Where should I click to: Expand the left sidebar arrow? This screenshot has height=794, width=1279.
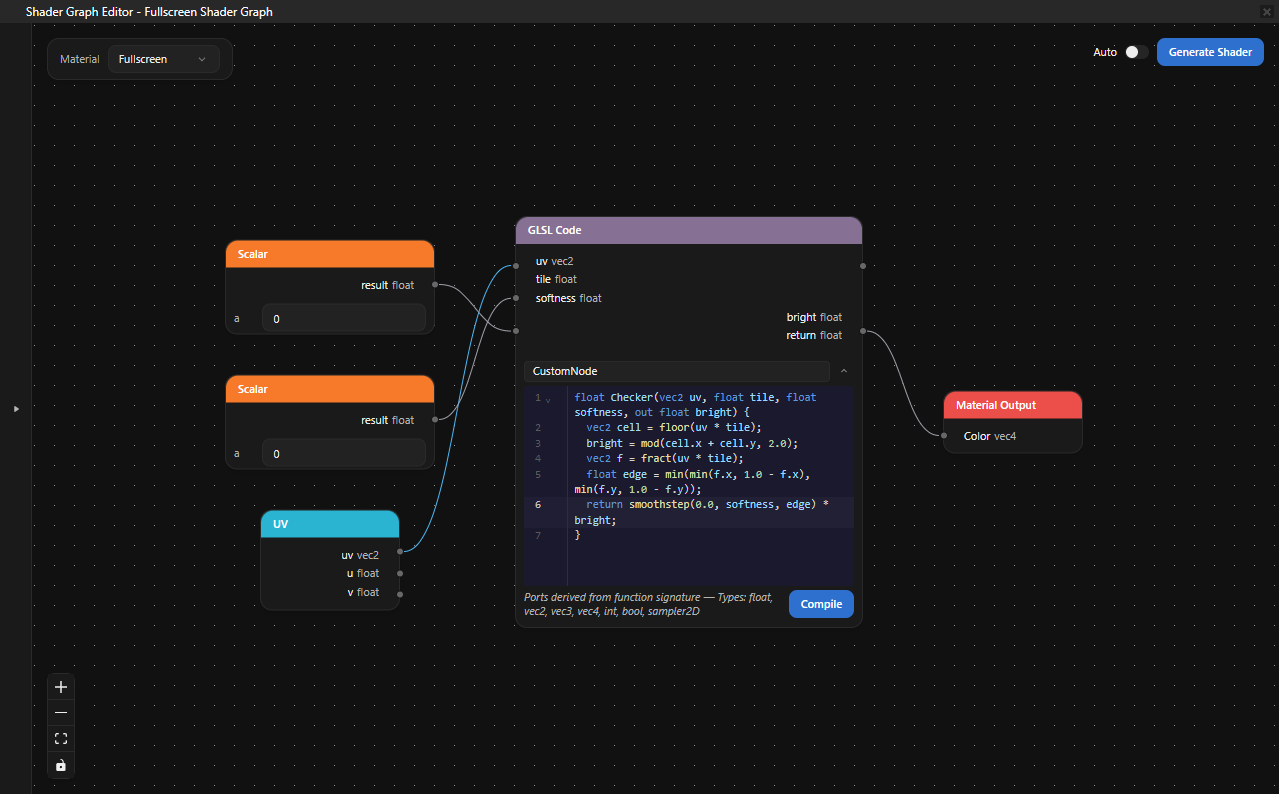(15, 409)
